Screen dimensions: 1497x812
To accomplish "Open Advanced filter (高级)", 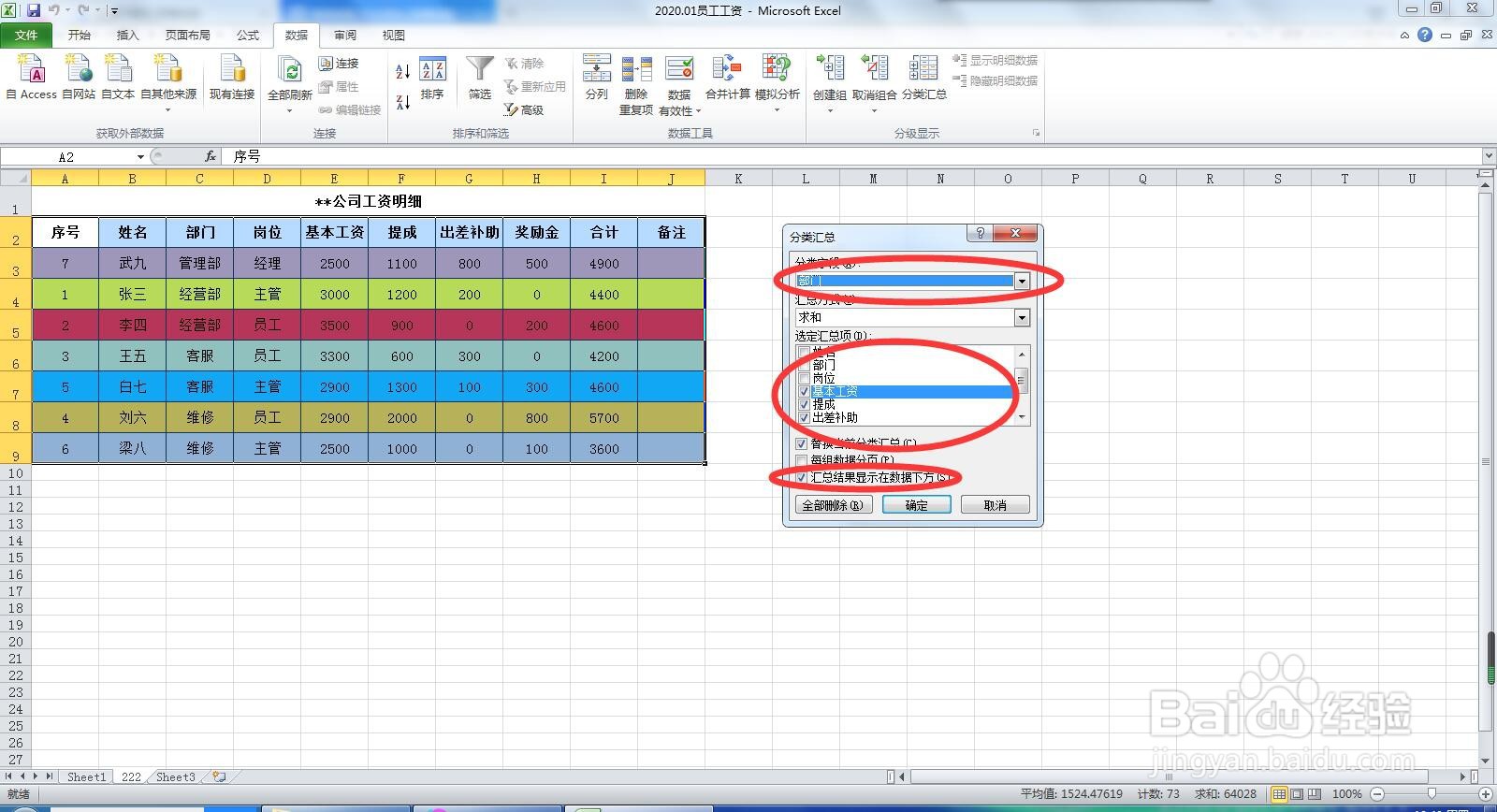I will pyautogui.click(x=524, y=109).
